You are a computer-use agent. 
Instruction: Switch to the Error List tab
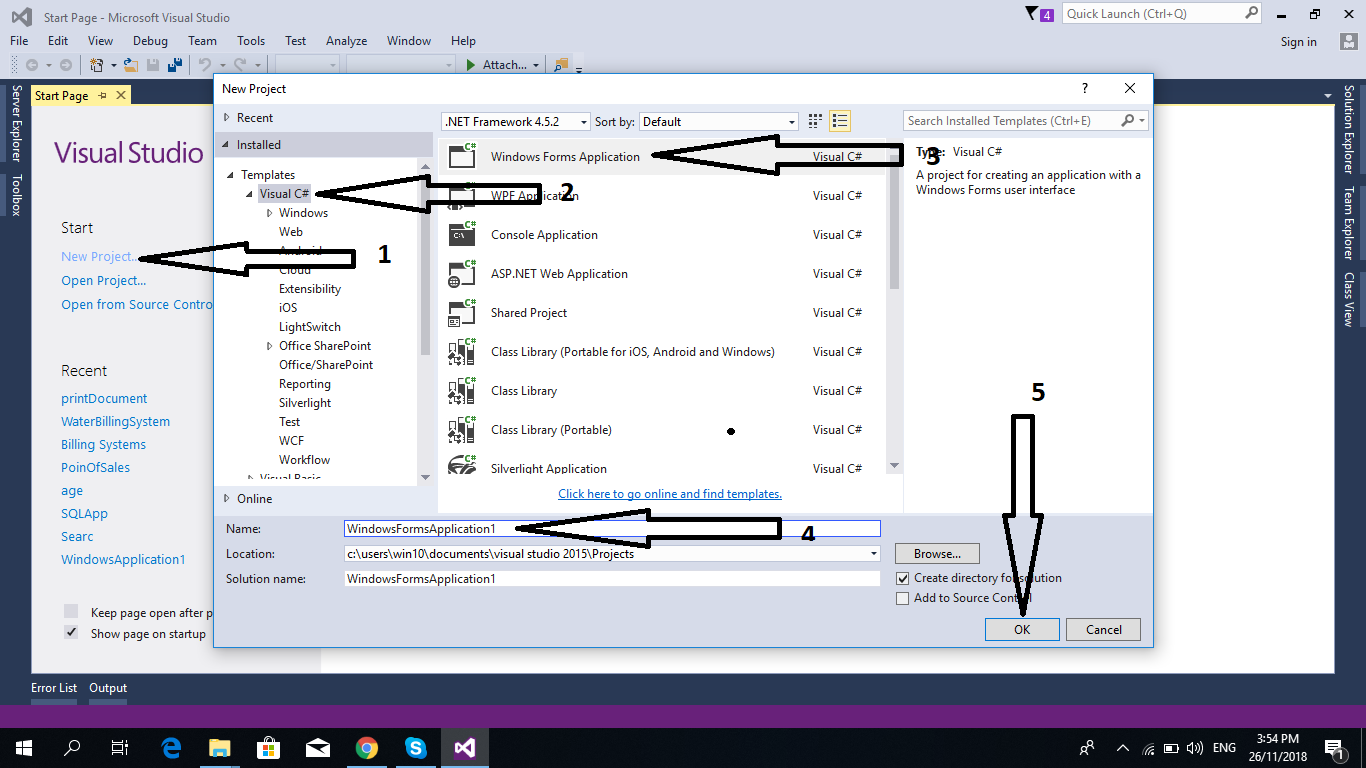coord(54,688)
